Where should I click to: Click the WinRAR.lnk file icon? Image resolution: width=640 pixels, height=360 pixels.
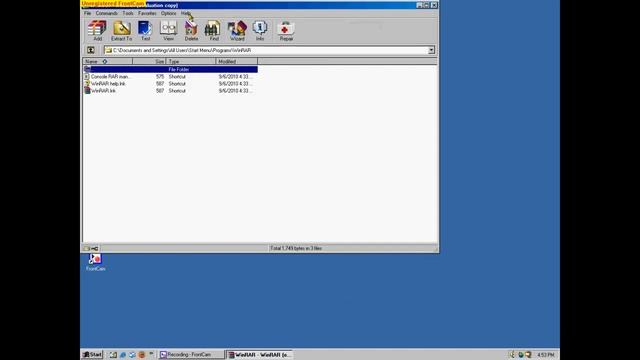tap(87, 91)
